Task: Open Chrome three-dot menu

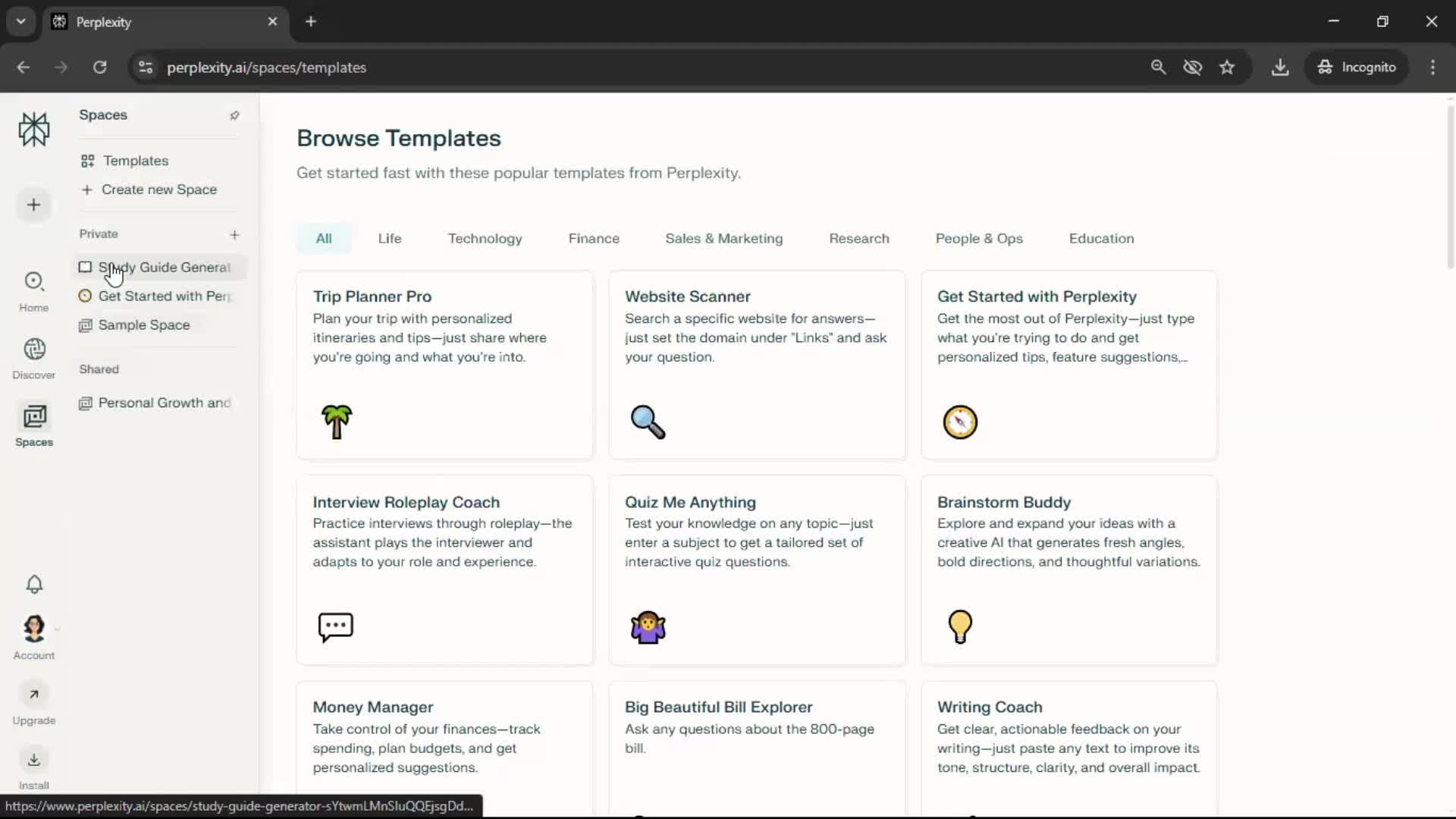Action: (1432, 67)
